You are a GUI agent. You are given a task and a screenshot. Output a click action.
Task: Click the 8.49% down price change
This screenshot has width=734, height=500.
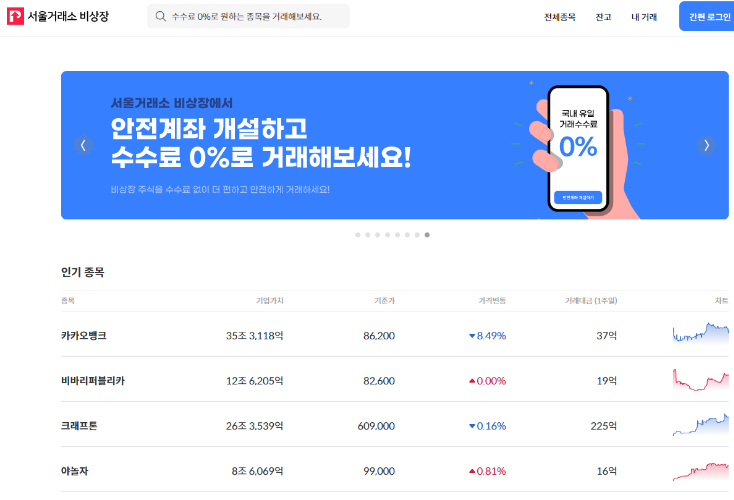[x=487, y=336]
